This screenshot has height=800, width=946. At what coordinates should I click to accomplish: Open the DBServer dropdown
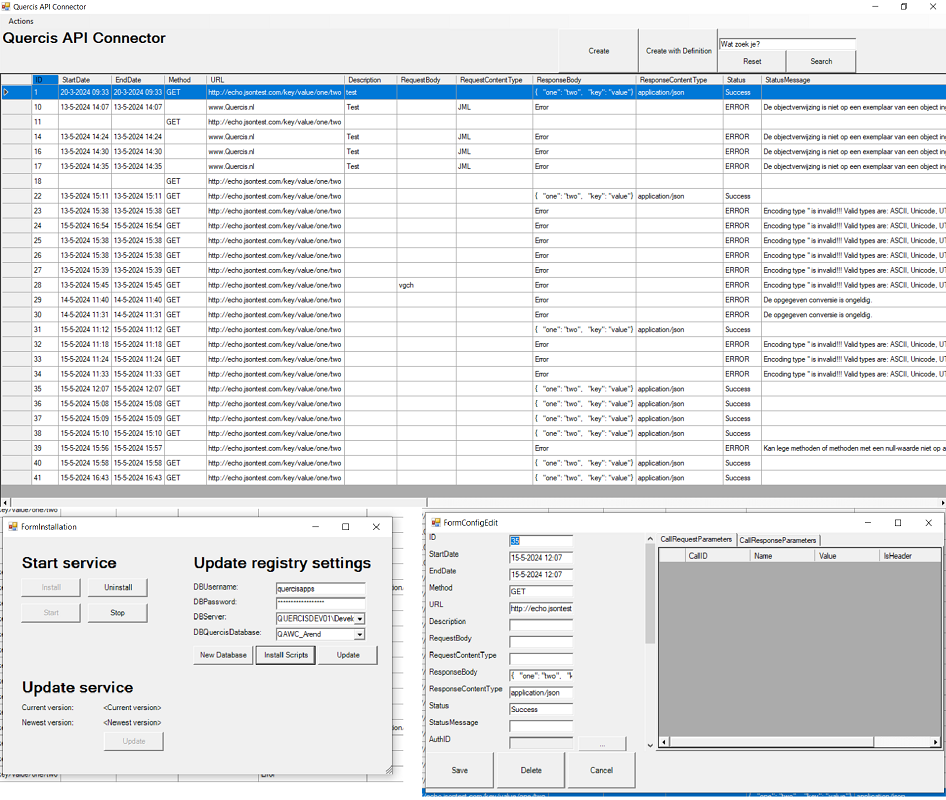tap(360, 619)
